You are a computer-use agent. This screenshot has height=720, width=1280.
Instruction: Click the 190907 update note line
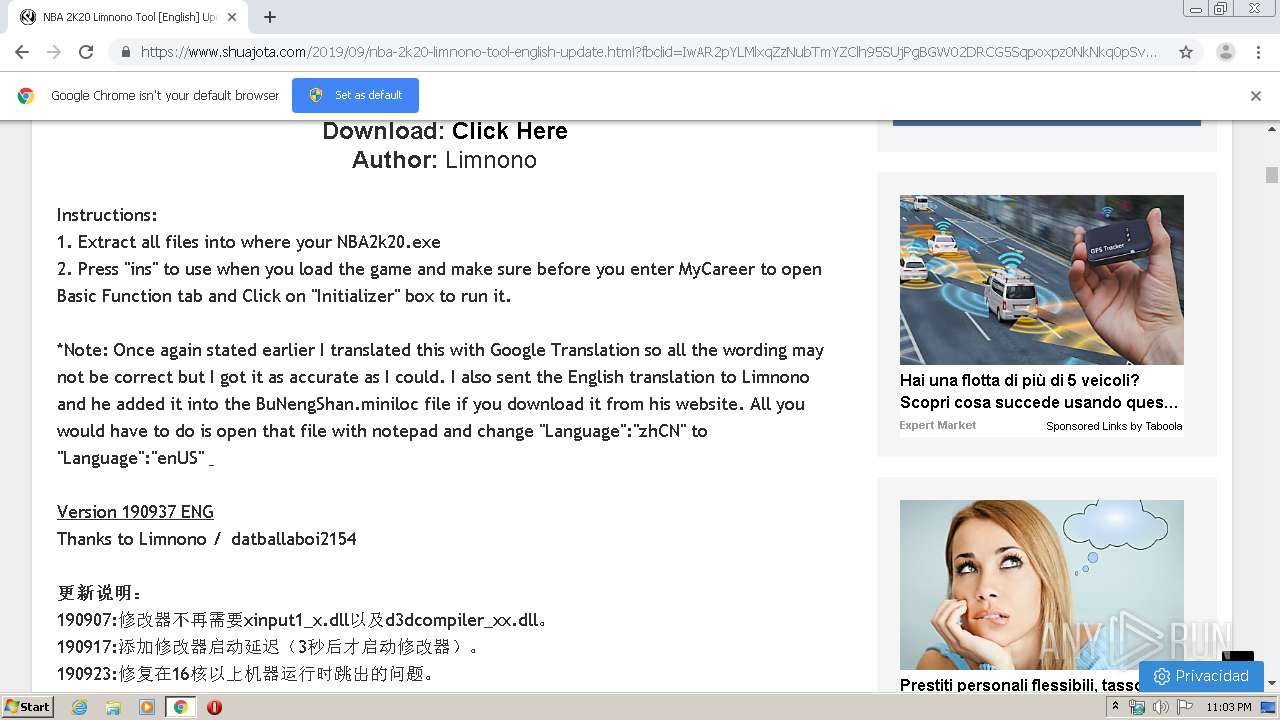pos(303,620)
